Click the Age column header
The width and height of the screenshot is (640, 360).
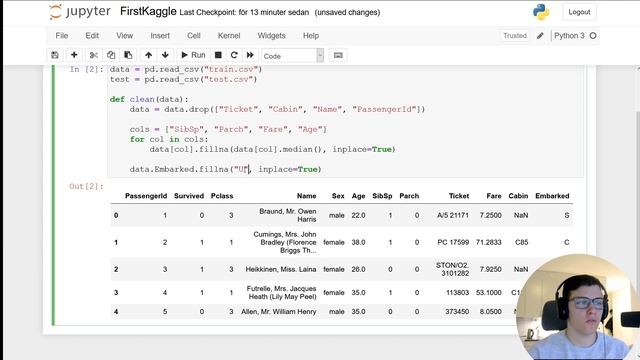pos(358,196)
